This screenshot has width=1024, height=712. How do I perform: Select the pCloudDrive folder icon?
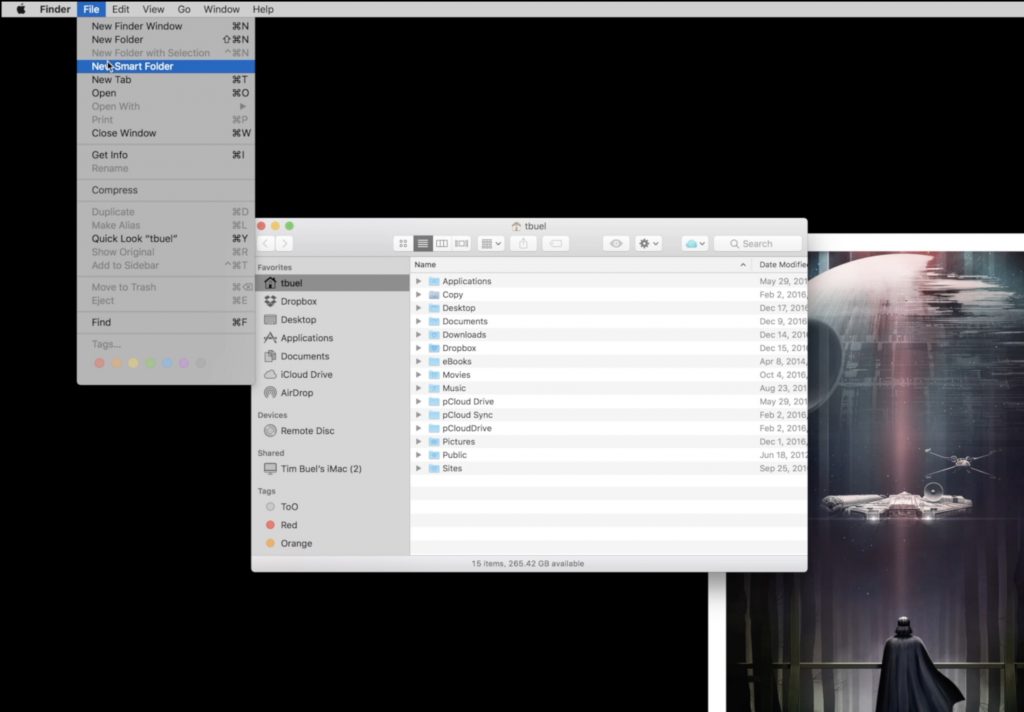(x=434, y=429)
